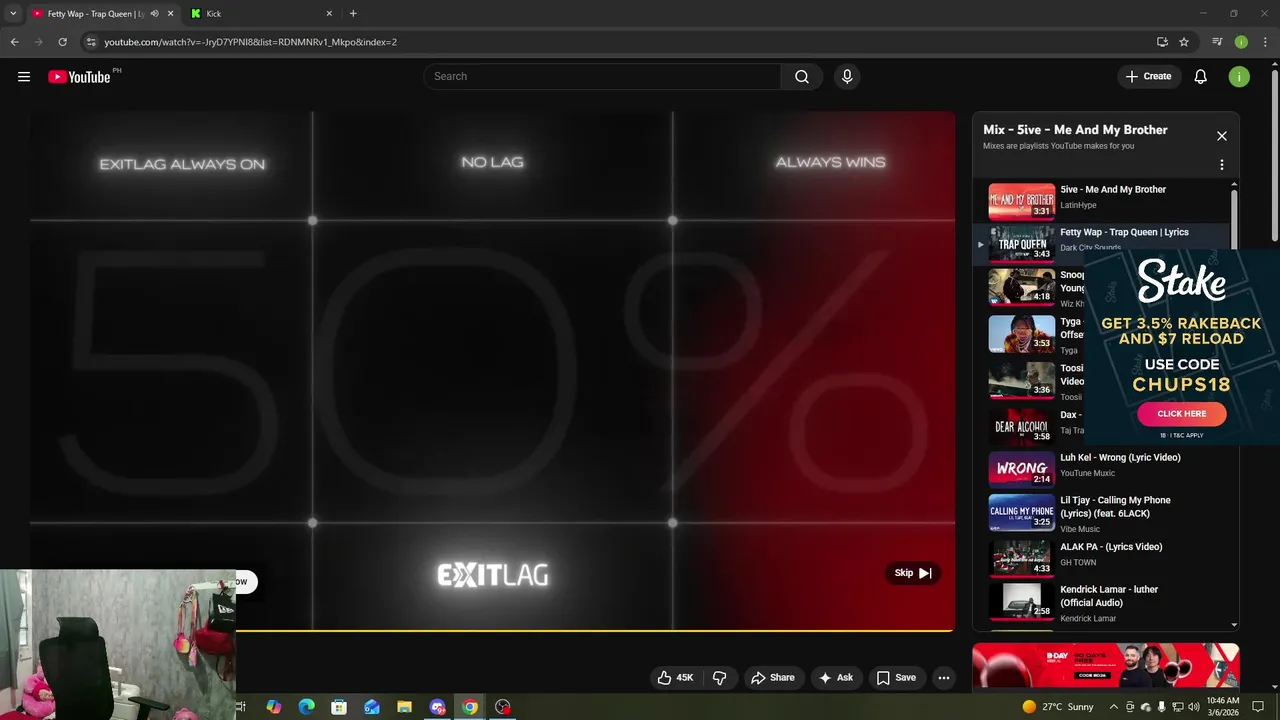
Task: Save the video to a playlist
Action: coord(896,678)
